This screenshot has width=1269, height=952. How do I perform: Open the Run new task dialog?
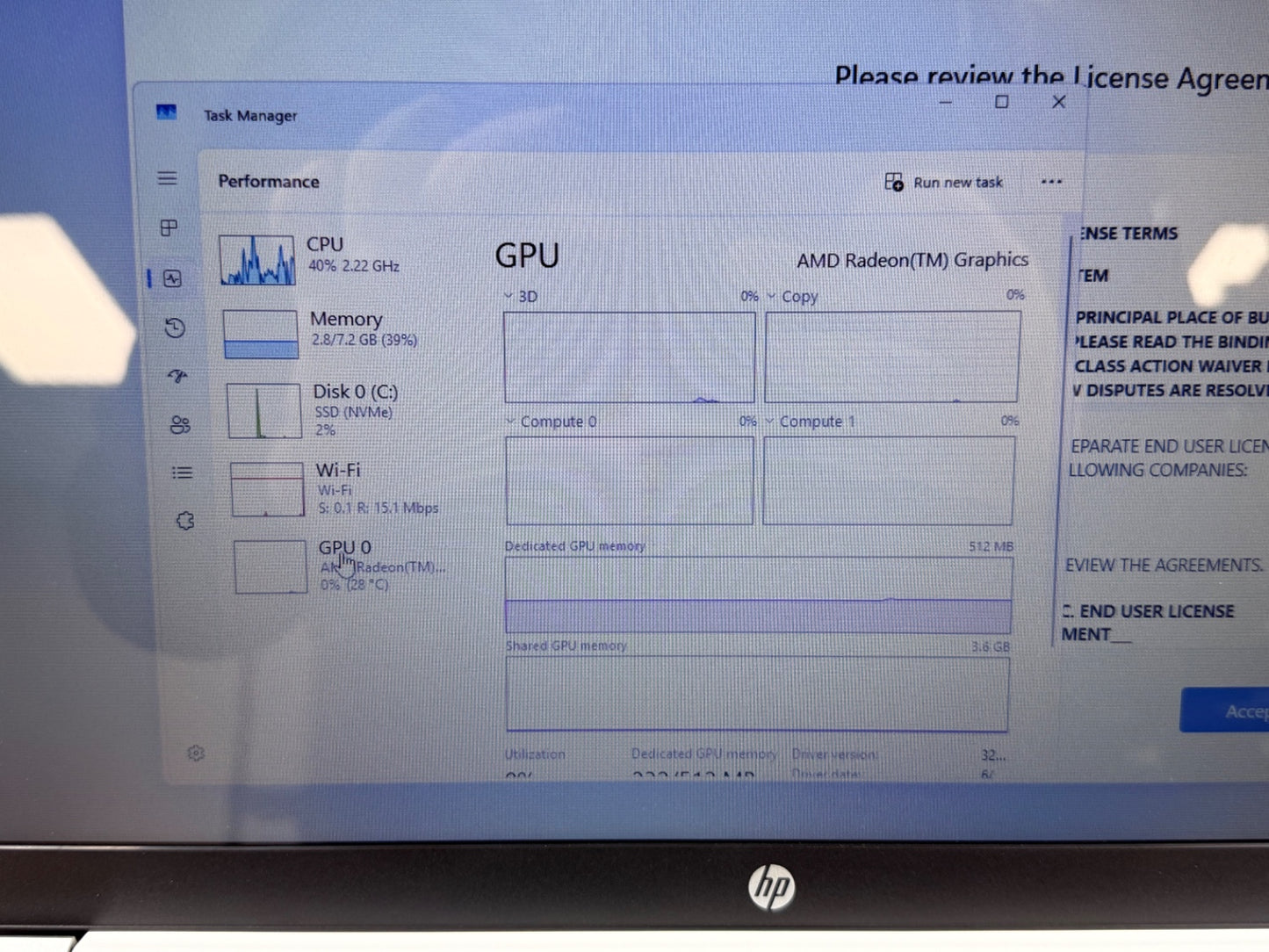click(944, 182)
